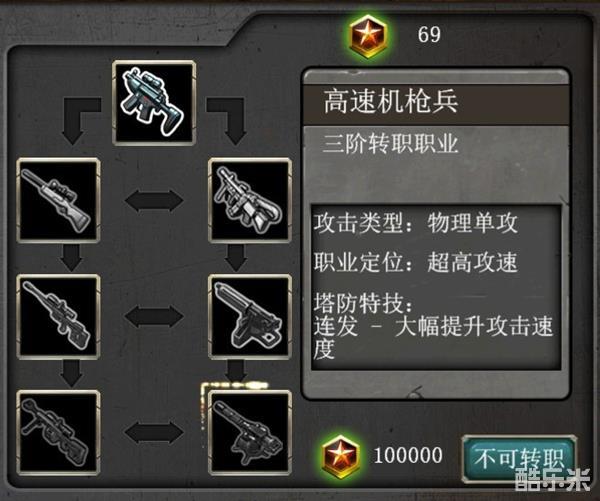Click the 攻击类型：物理单攻 description line
Image resolution: width=600 pixels, height=501 pixels.
[416, 223]
